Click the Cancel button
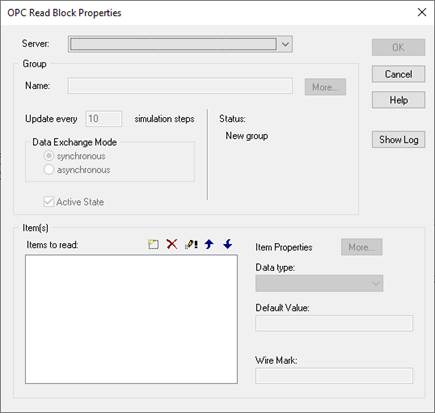The image size is (435, 413). click(x=398, y=74)
